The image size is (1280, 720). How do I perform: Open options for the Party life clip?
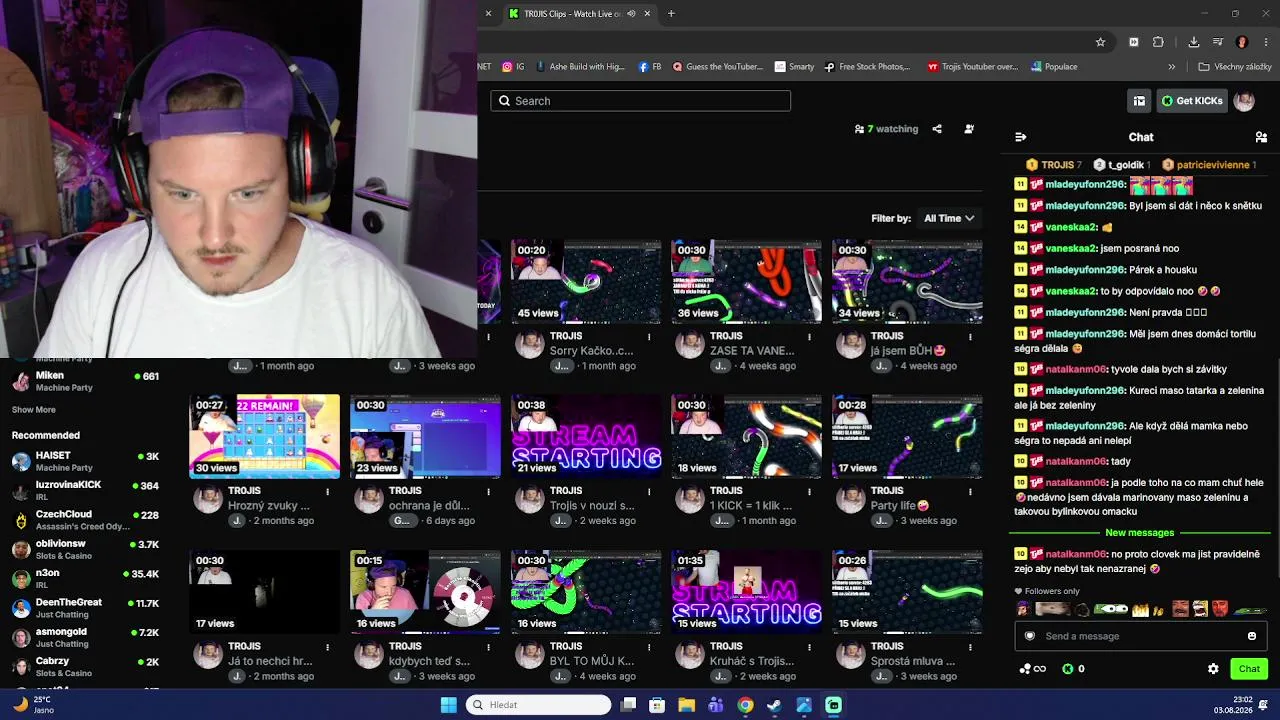tap(970, 491)
